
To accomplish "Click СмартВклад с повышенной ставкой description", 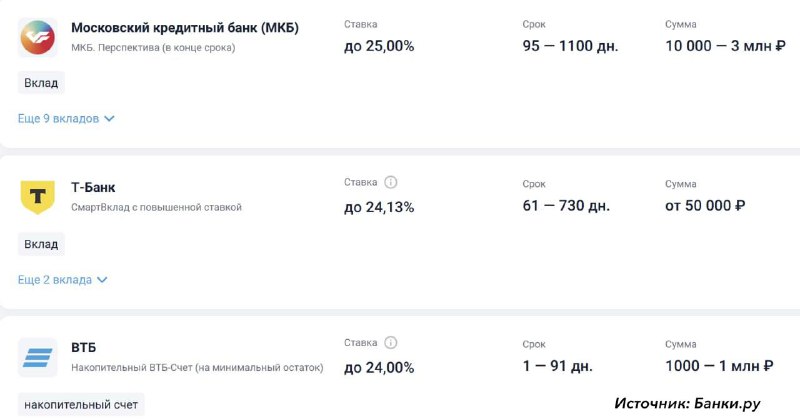I will [x=156, y=207].
